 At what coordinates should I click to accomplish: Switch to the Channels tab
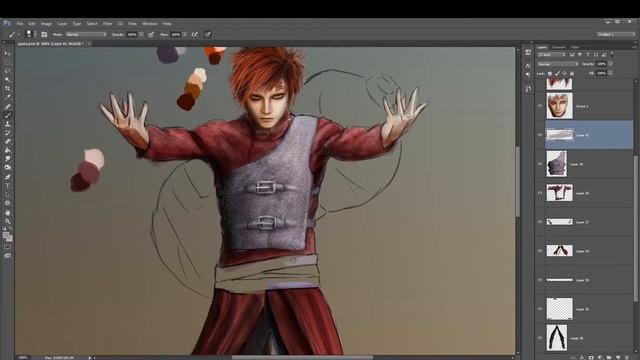[558, 47]
